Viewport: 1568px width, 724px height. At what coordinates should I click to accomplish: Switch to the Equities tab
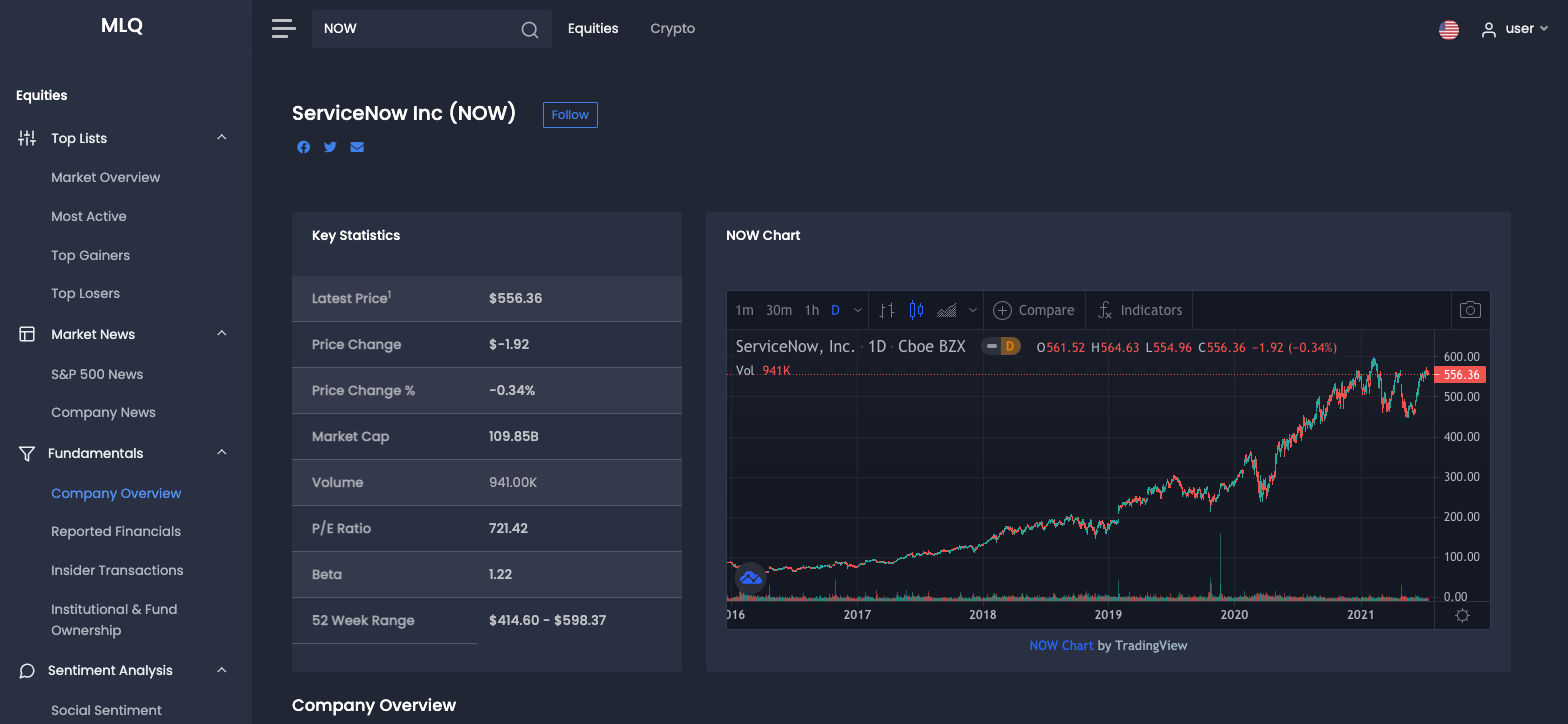click(593, 29)
